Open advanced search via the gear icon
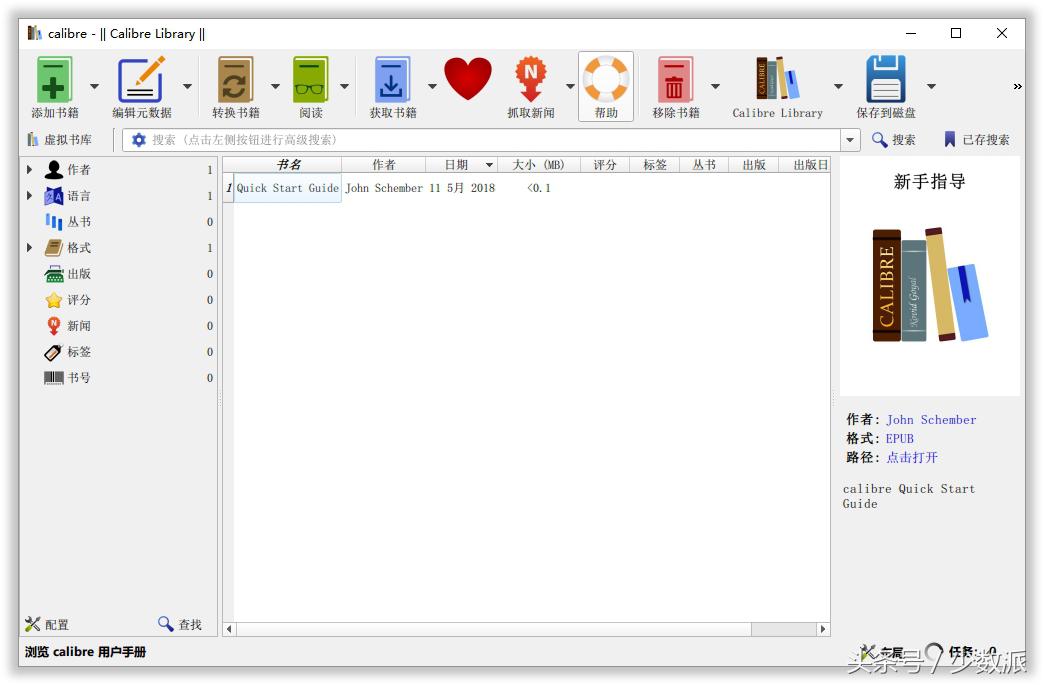This screenshot has width=1044, height=685. [138, 139]
